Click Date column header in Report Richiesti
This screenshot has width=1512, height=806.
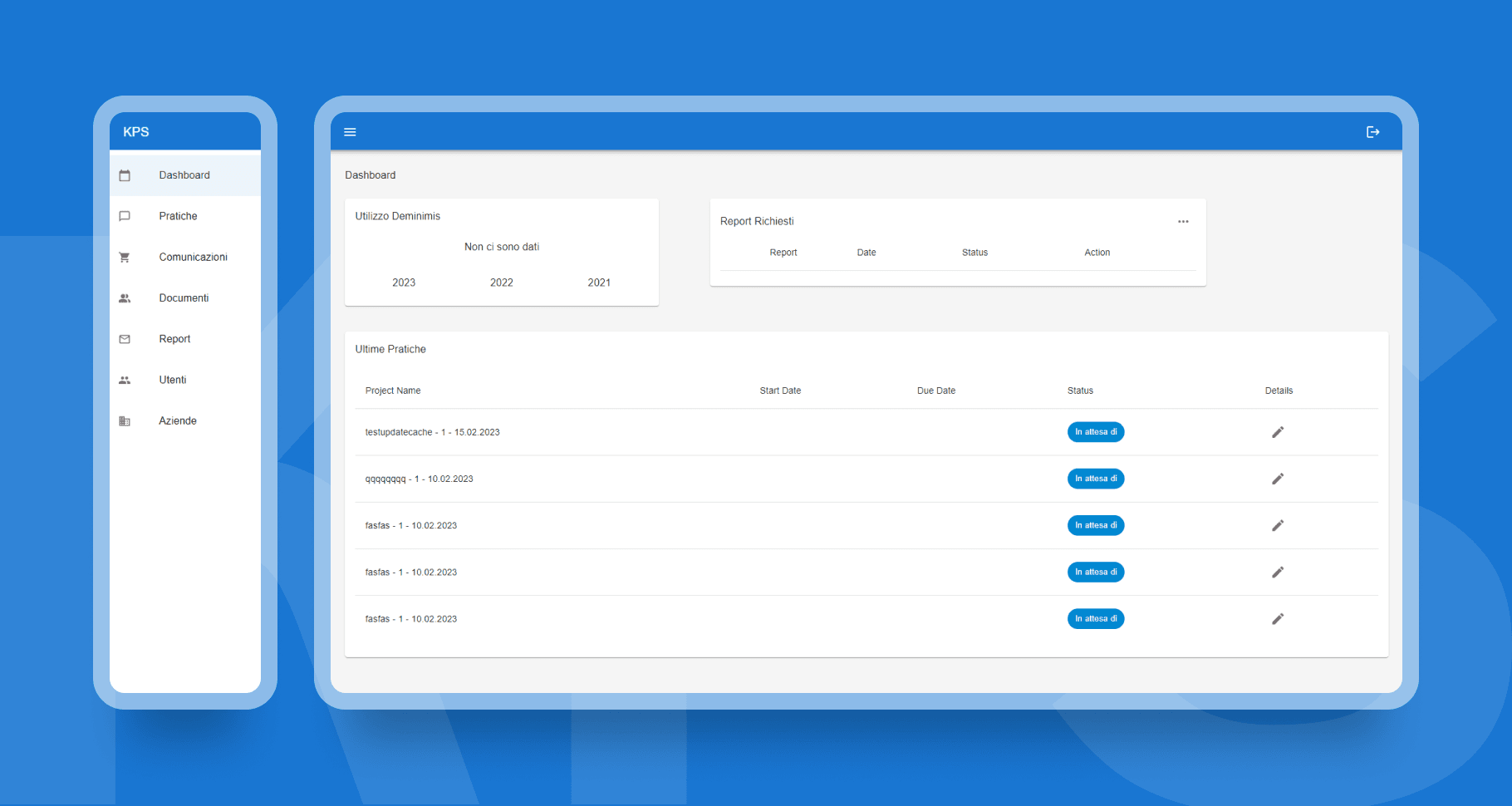click(x=866, y=253)
